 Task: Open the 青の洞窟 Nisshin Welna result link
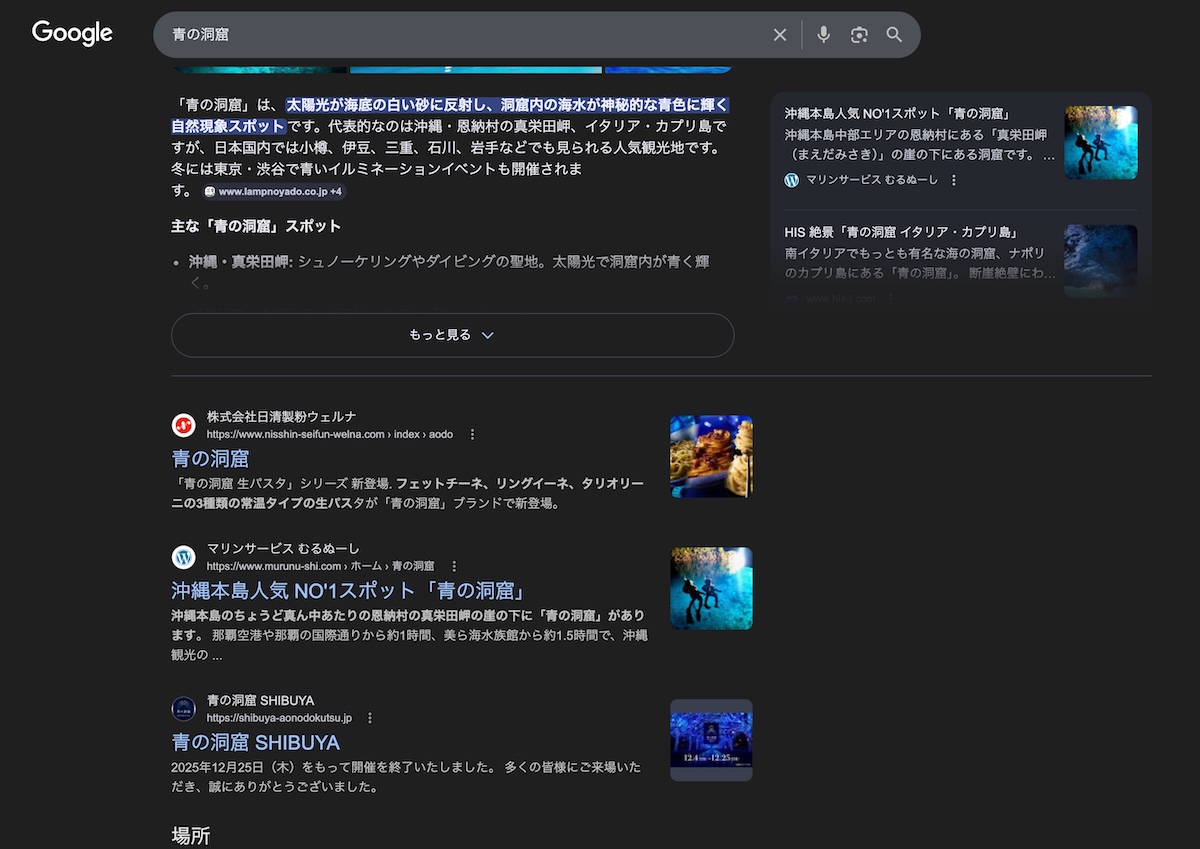tap(210, 459)
